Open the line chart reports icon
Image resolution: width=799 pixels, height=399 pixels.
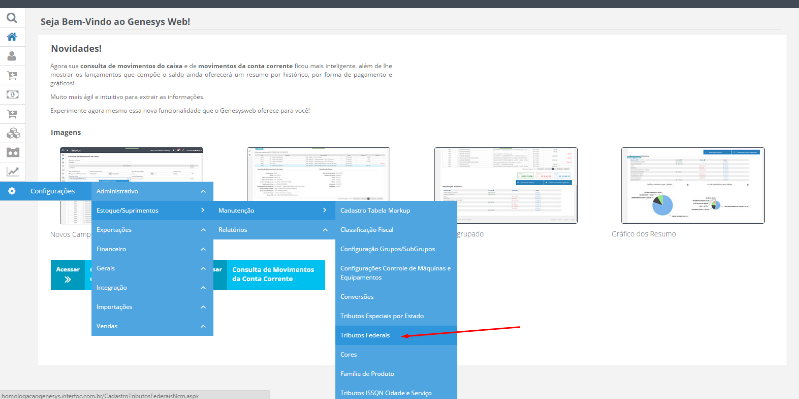12,172
